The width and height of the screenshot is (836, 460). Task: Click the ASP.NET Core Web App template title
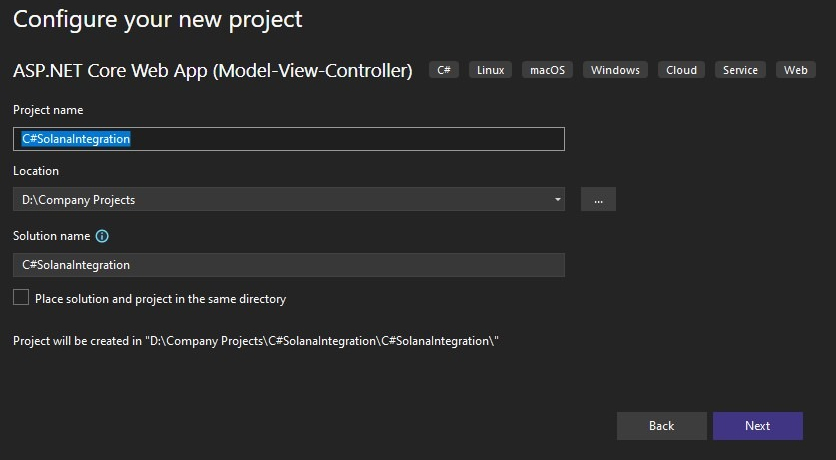pyautogui.click(x=213, y=71)
